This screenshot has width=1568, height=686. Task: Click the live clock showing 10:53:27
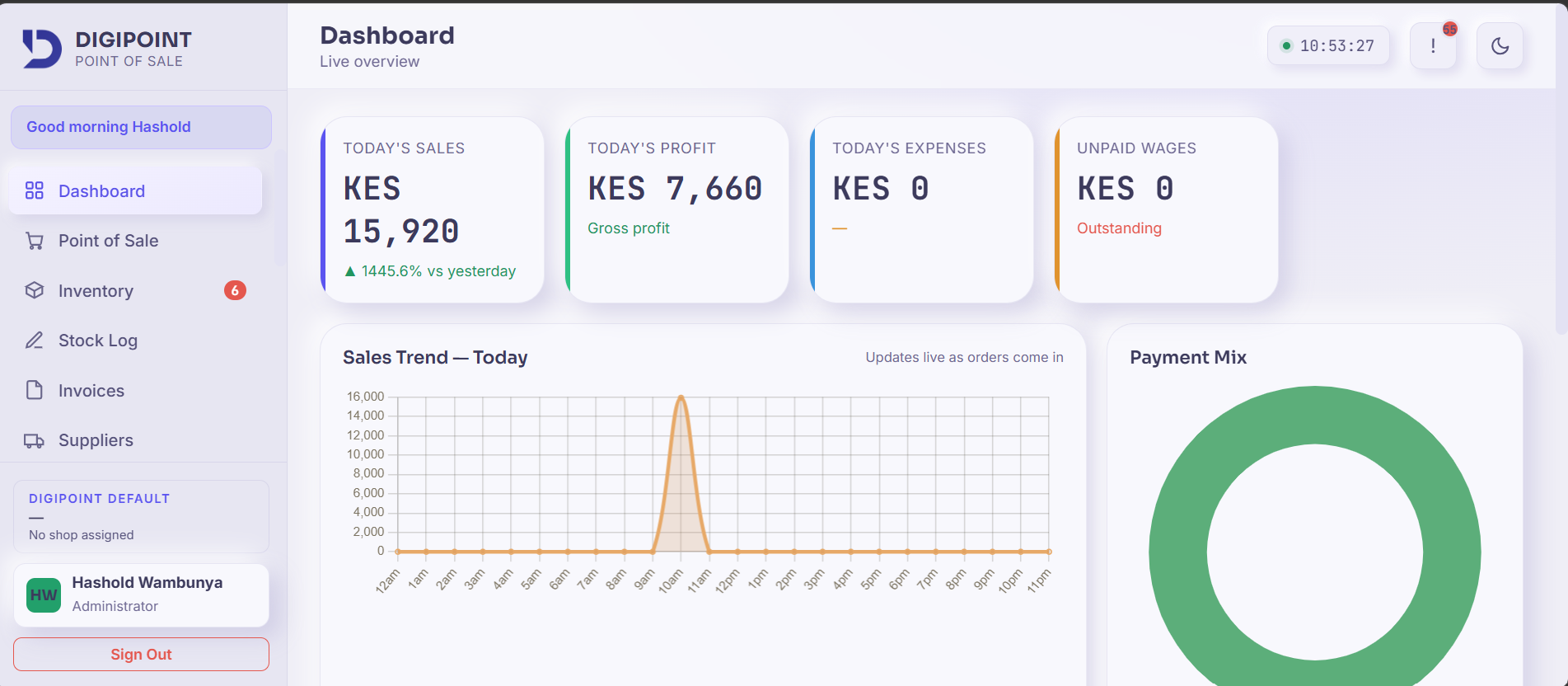[x=1328, y=45]
